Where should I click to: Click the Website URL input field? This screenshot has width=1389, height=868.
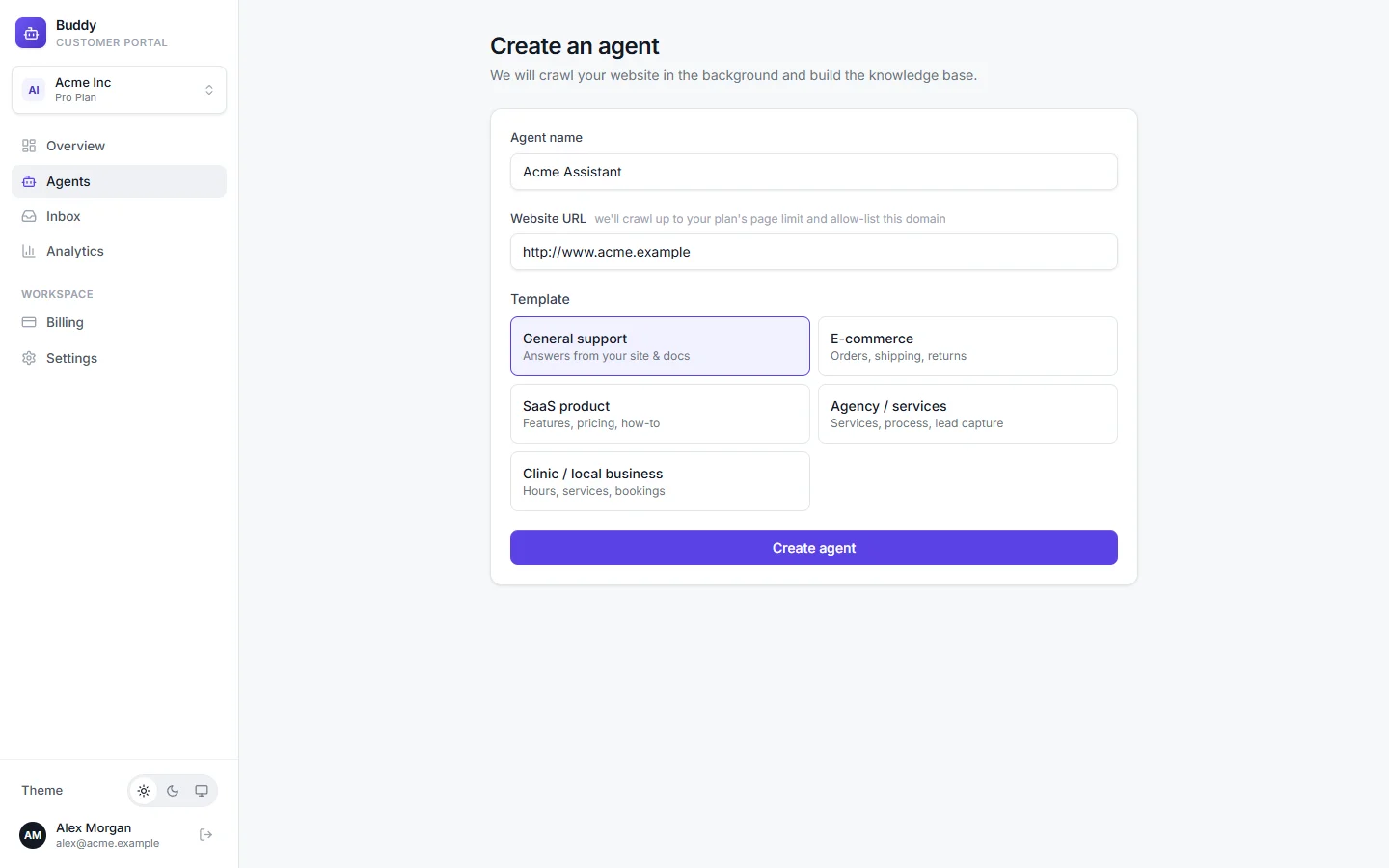814,252
